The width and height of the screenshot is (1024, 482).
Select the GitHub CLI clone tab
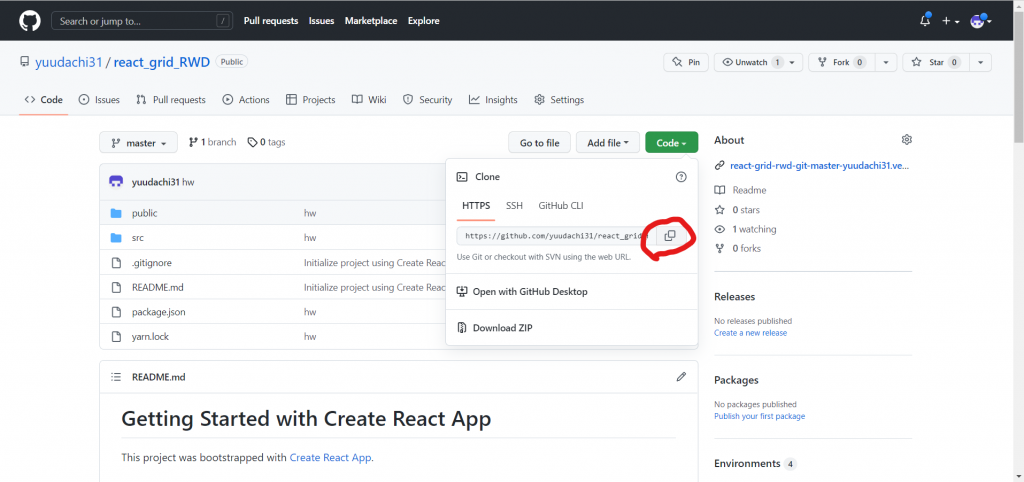[560, 206]
